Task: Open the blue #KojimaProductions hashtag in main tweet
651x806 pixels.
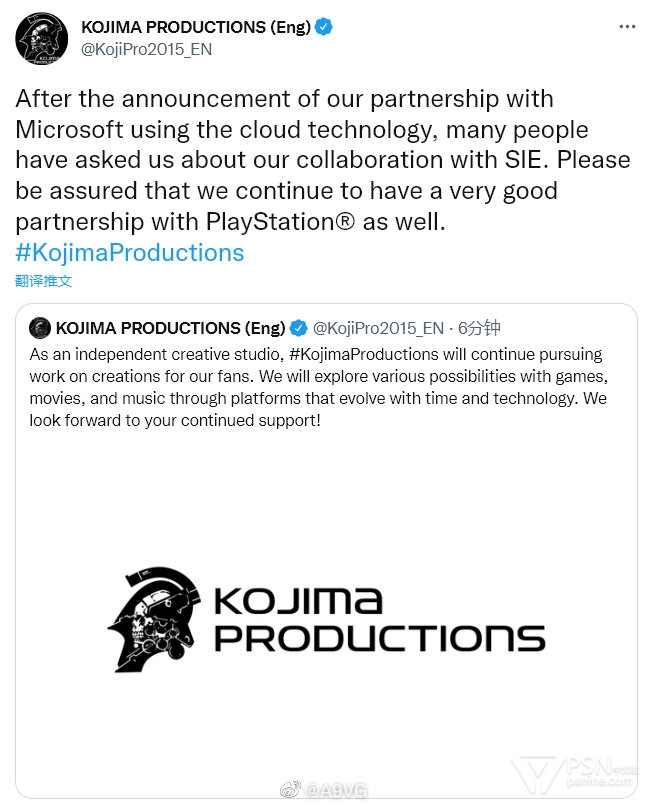Action: pyautogui.click(x=130, y=252)
